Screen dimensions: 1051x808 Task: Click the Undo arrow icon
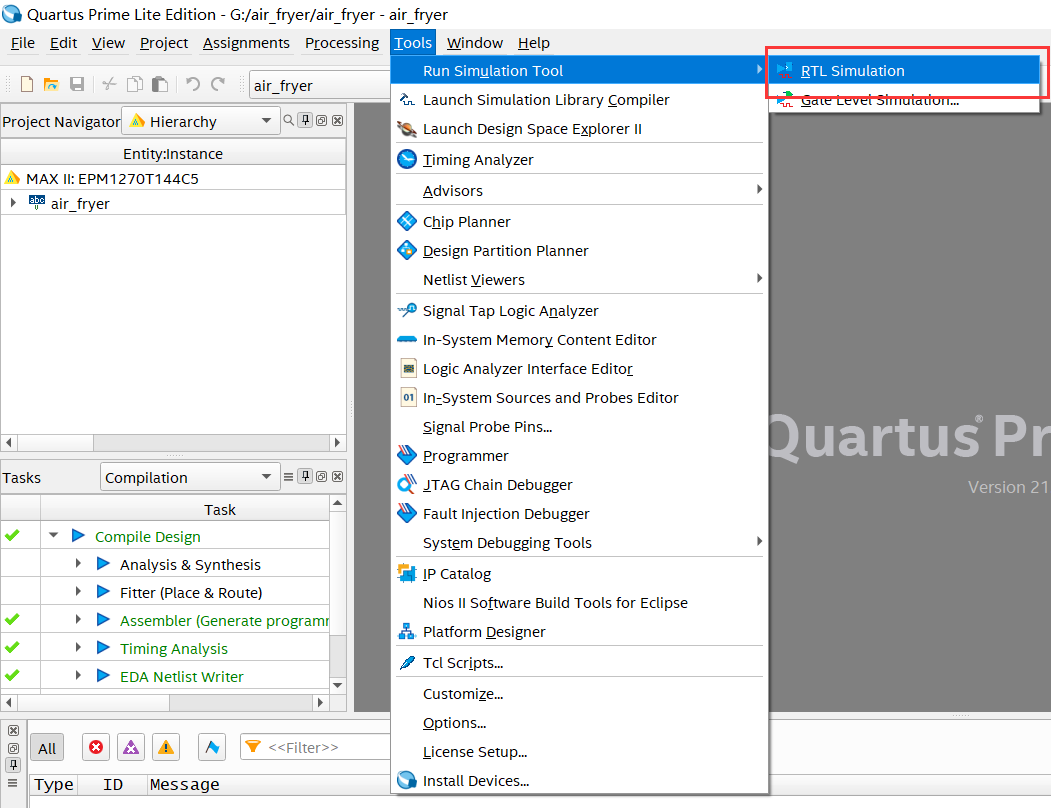pyautogui.click(x=193, y=84)
